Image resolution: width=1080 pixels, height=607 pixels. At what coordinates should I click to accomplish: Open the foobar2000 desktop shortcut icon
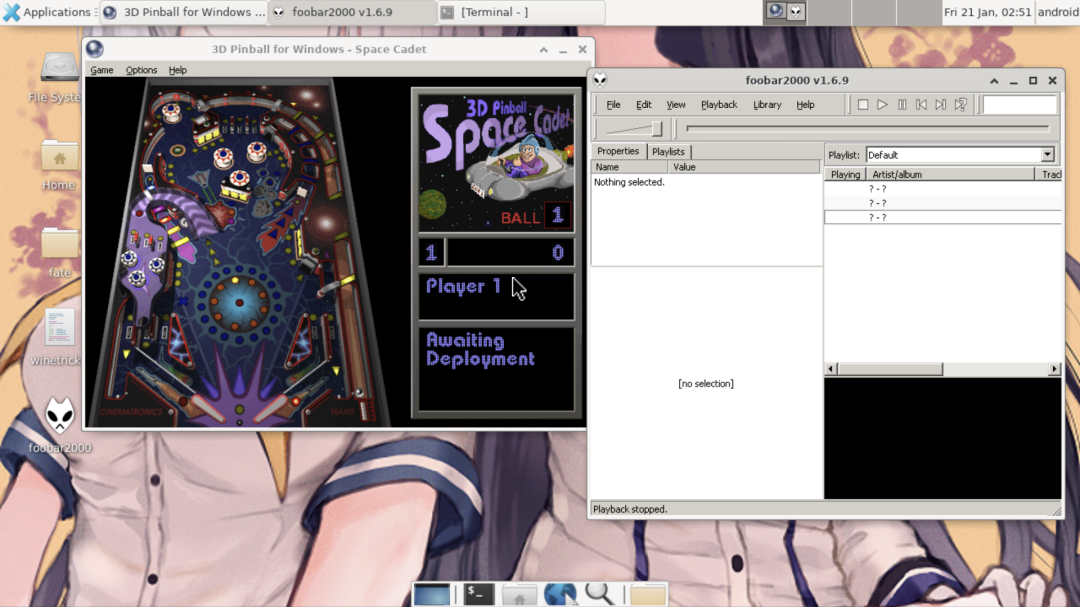coord(60,417)
